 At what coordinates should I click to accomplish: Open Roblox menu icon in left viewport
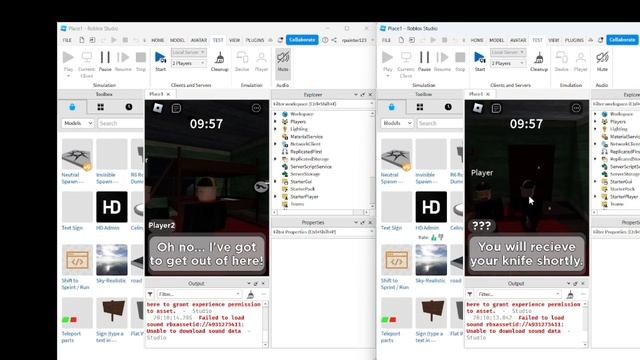point(158,108)
